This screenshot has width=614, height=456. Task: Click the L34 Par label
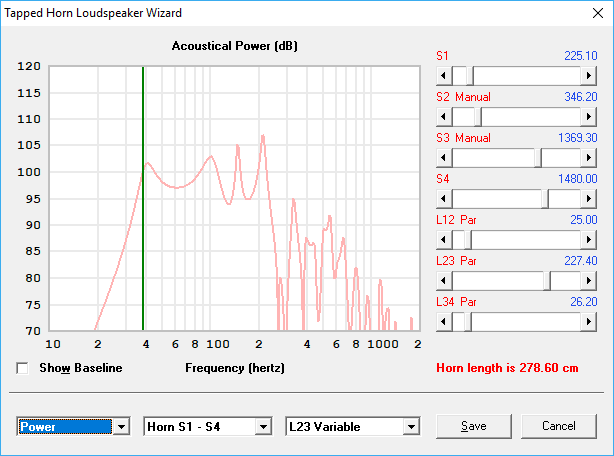(457, 302)
